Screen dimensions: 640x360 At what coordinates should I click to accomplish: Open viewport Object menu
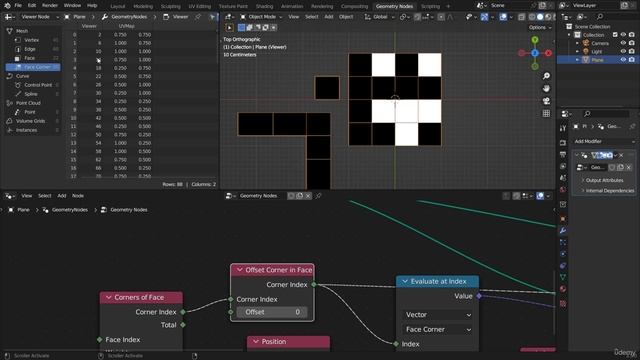tap(346, 17)
